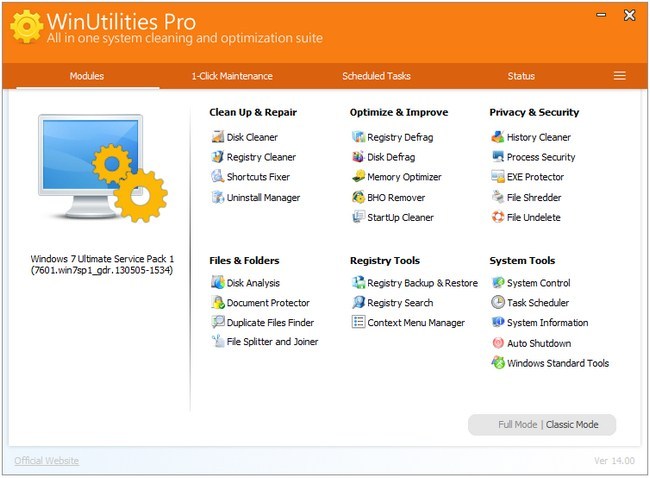This screenshot has width=650, height=478.
Task: Select the Context Menu Manager icon
Action: point(358,322)
